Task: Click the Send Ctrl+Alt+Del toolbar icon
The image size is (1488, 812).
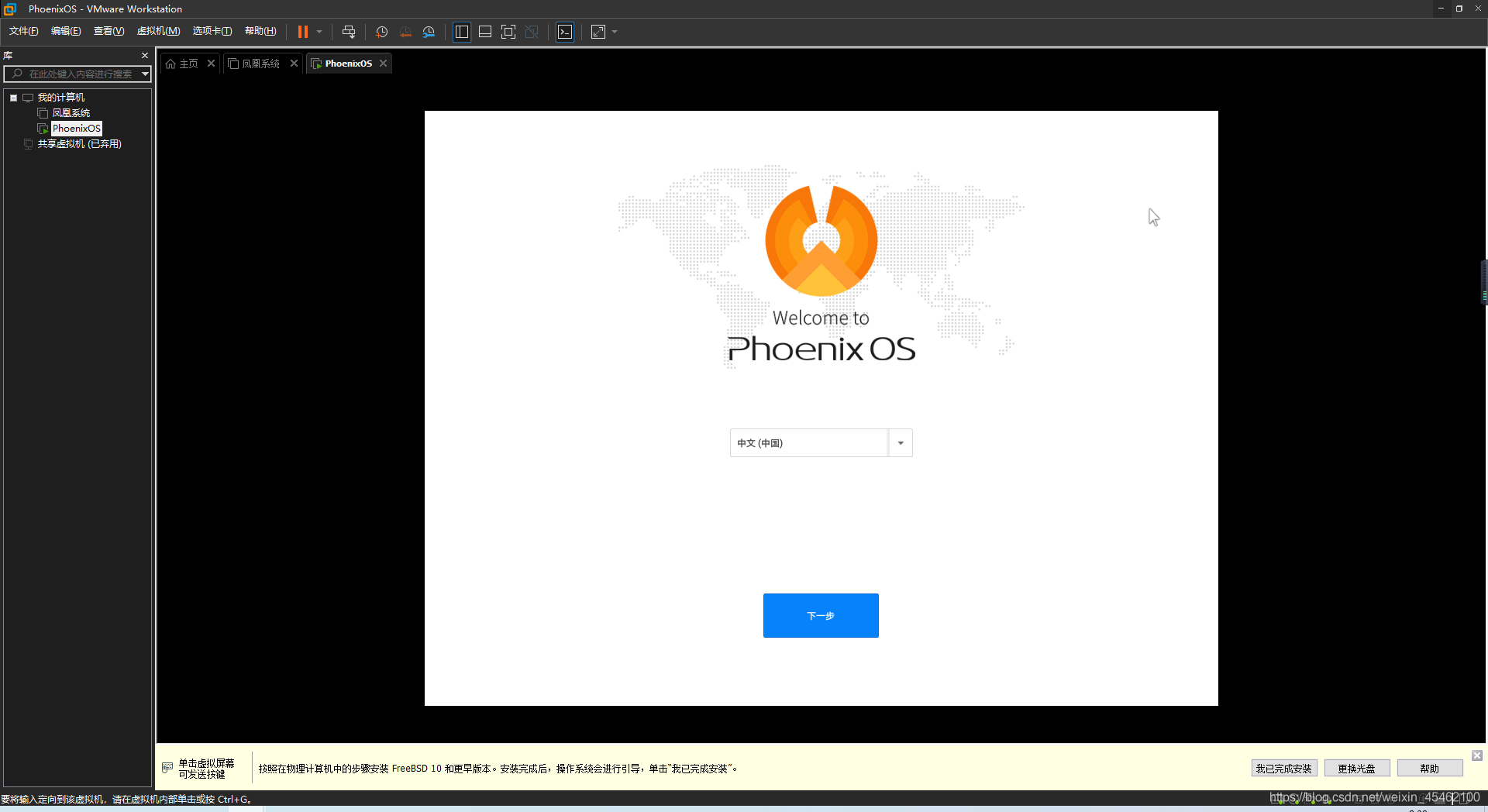Action: click(x=349, y=32)
